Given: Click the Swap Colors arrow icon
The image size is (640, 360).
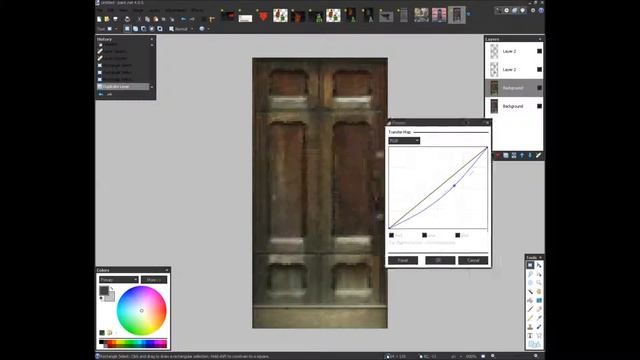Looking at the screenshot, I should 111,288.
